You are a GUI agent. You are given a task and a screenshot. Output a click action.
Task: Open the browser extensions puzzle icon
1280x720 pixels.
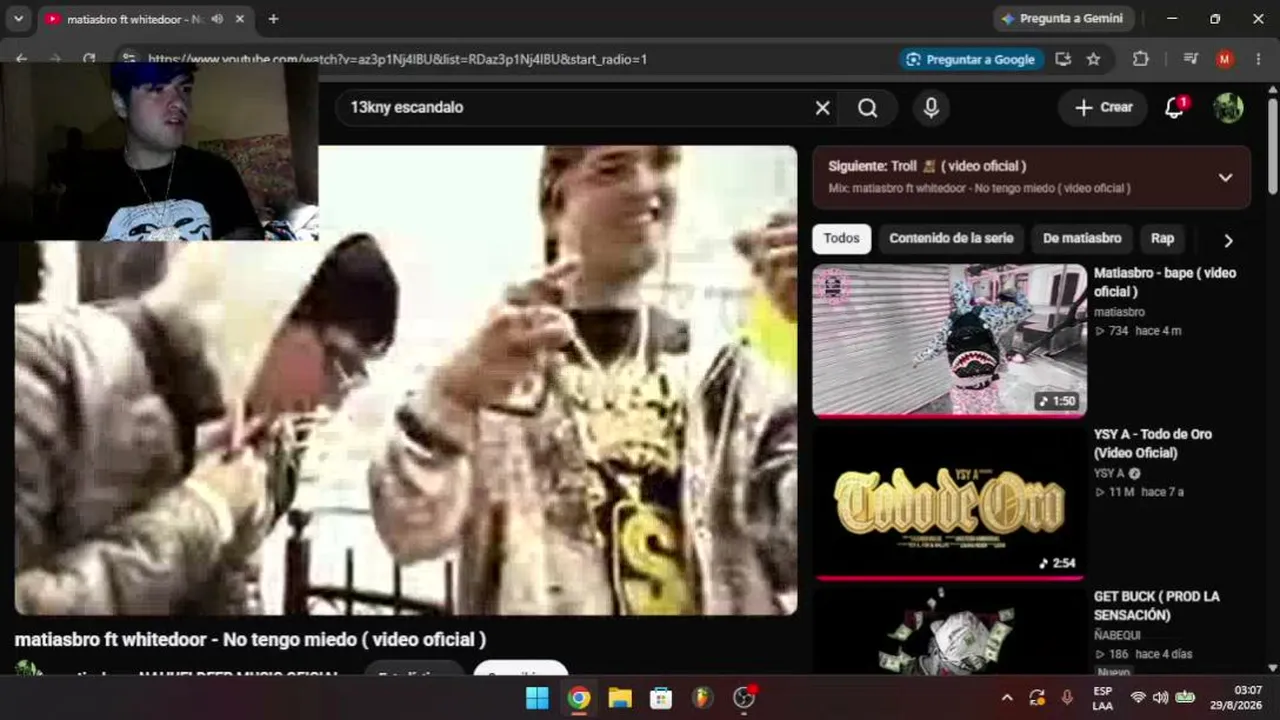(1141, 59)
